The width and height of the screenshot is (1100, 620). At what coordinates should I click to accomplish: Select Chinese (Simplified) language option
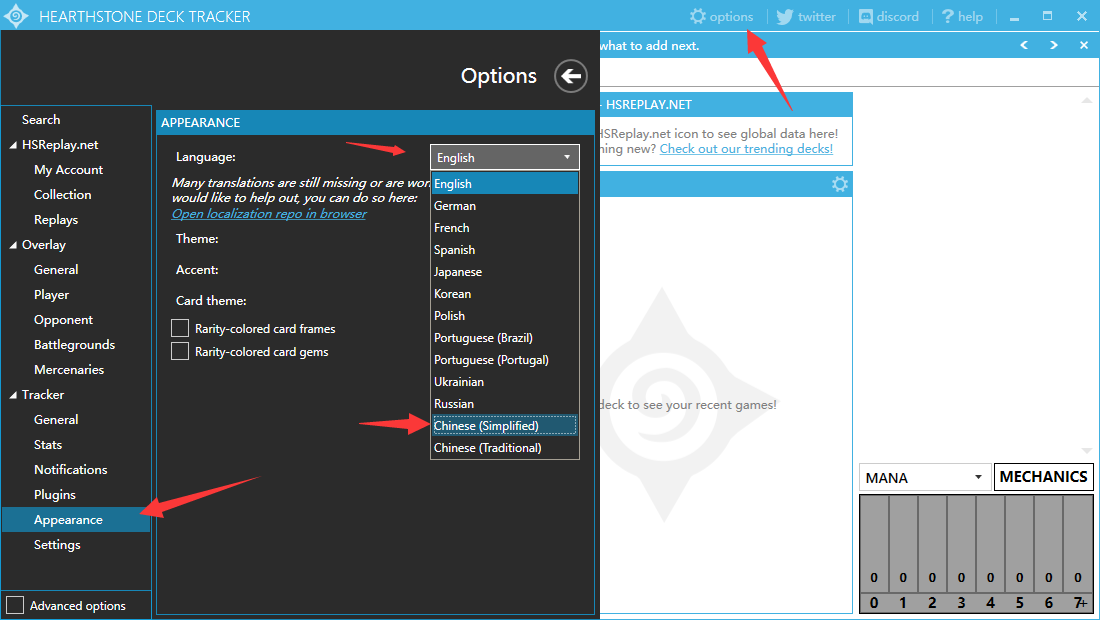[504, 426]
